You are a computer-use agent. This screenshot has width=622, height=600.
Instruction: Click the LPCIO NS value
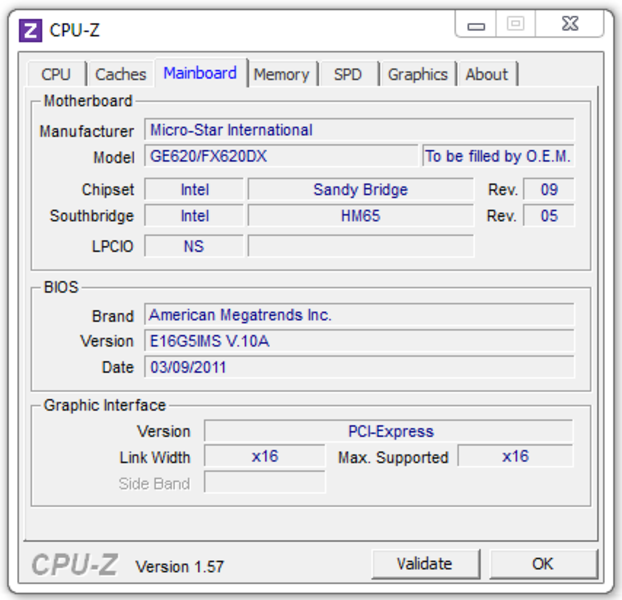coord(194,246)
